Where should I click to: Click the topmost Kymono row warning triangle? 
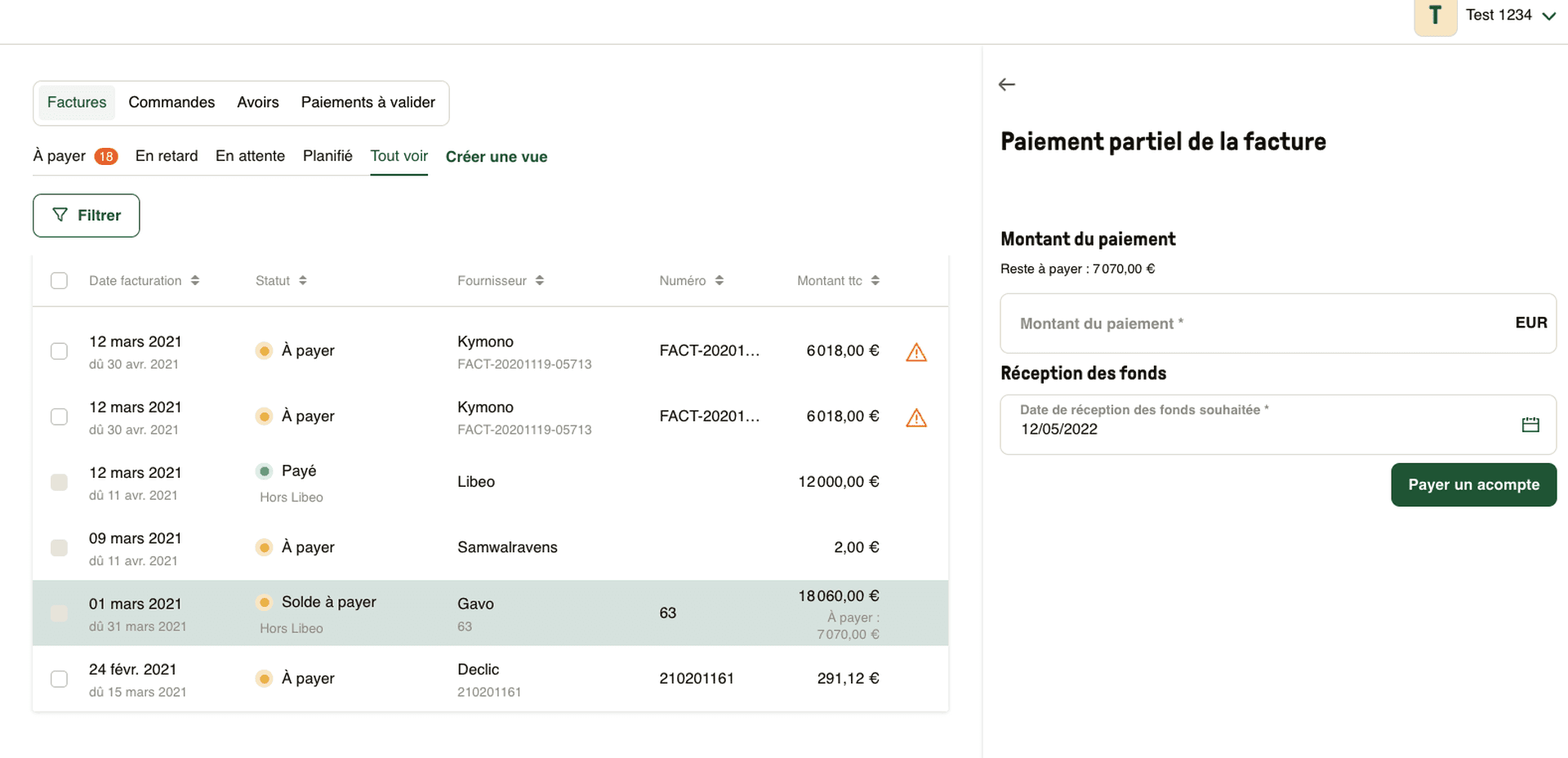pyautogui.click(x=916, y=352)
